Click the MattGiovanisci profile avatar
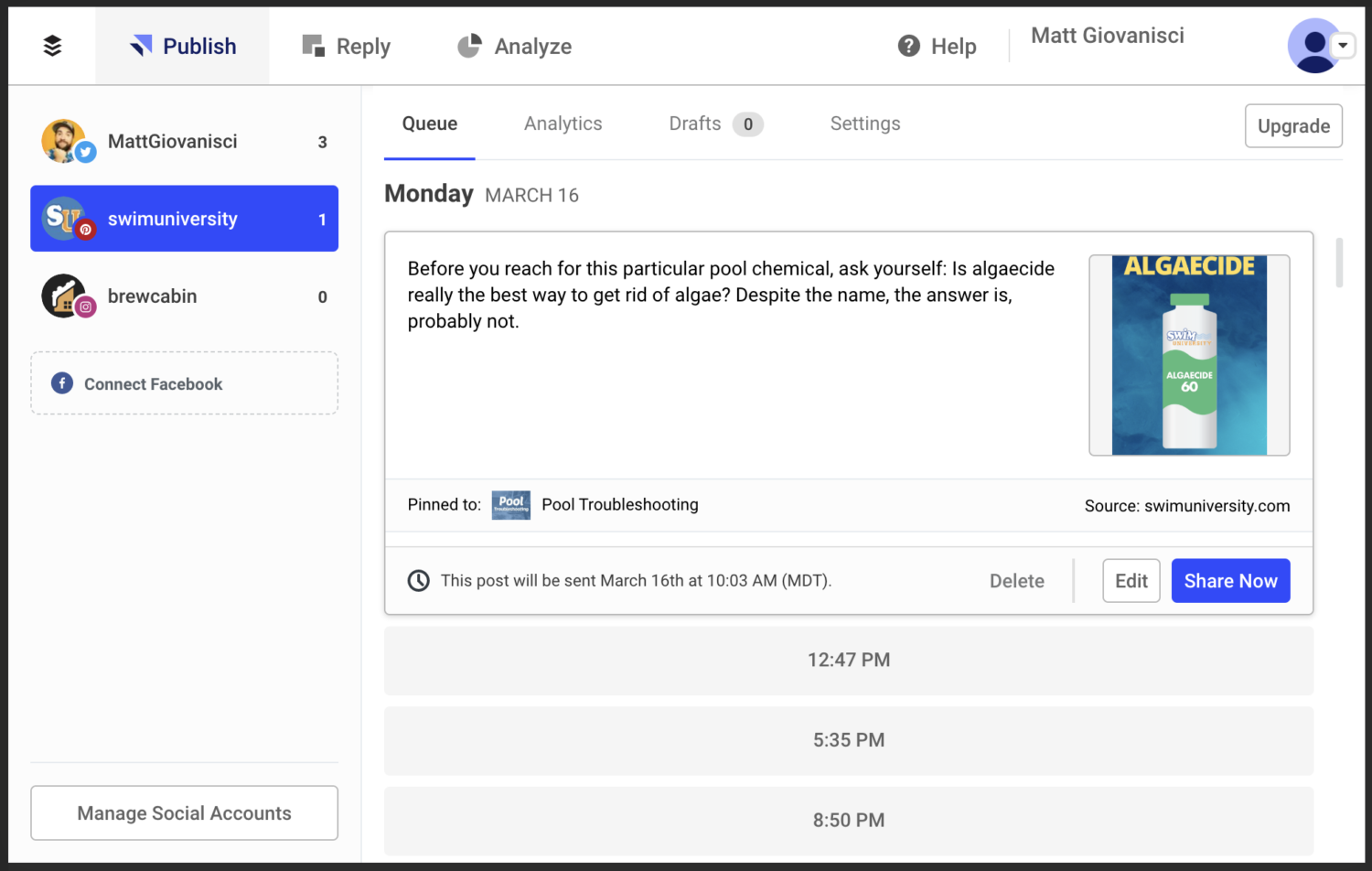 (64, 141)
